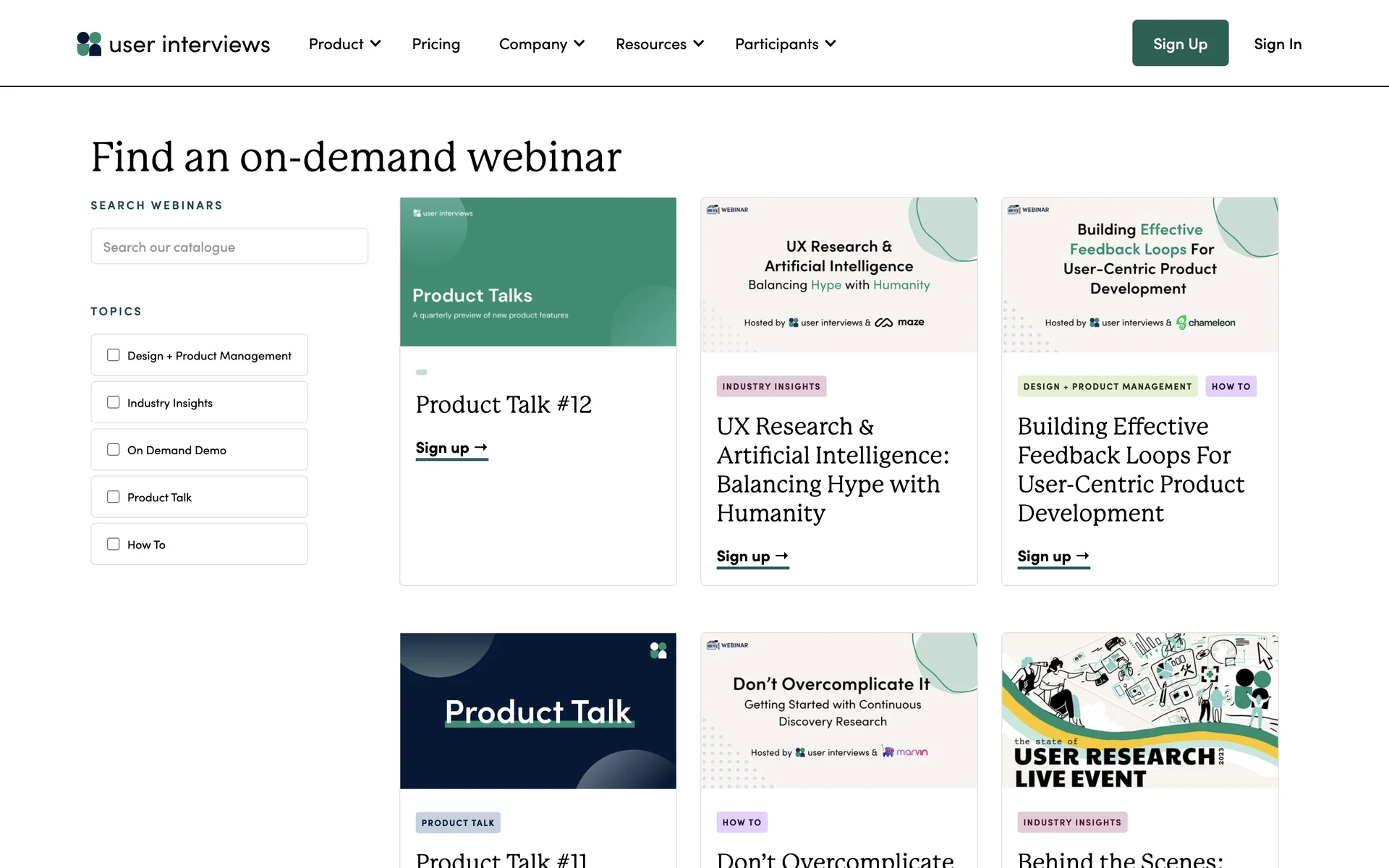Click the DESIGN + PRODUCT MANAGEMENT tag
1389x868 pixels.
point(1107,386)
